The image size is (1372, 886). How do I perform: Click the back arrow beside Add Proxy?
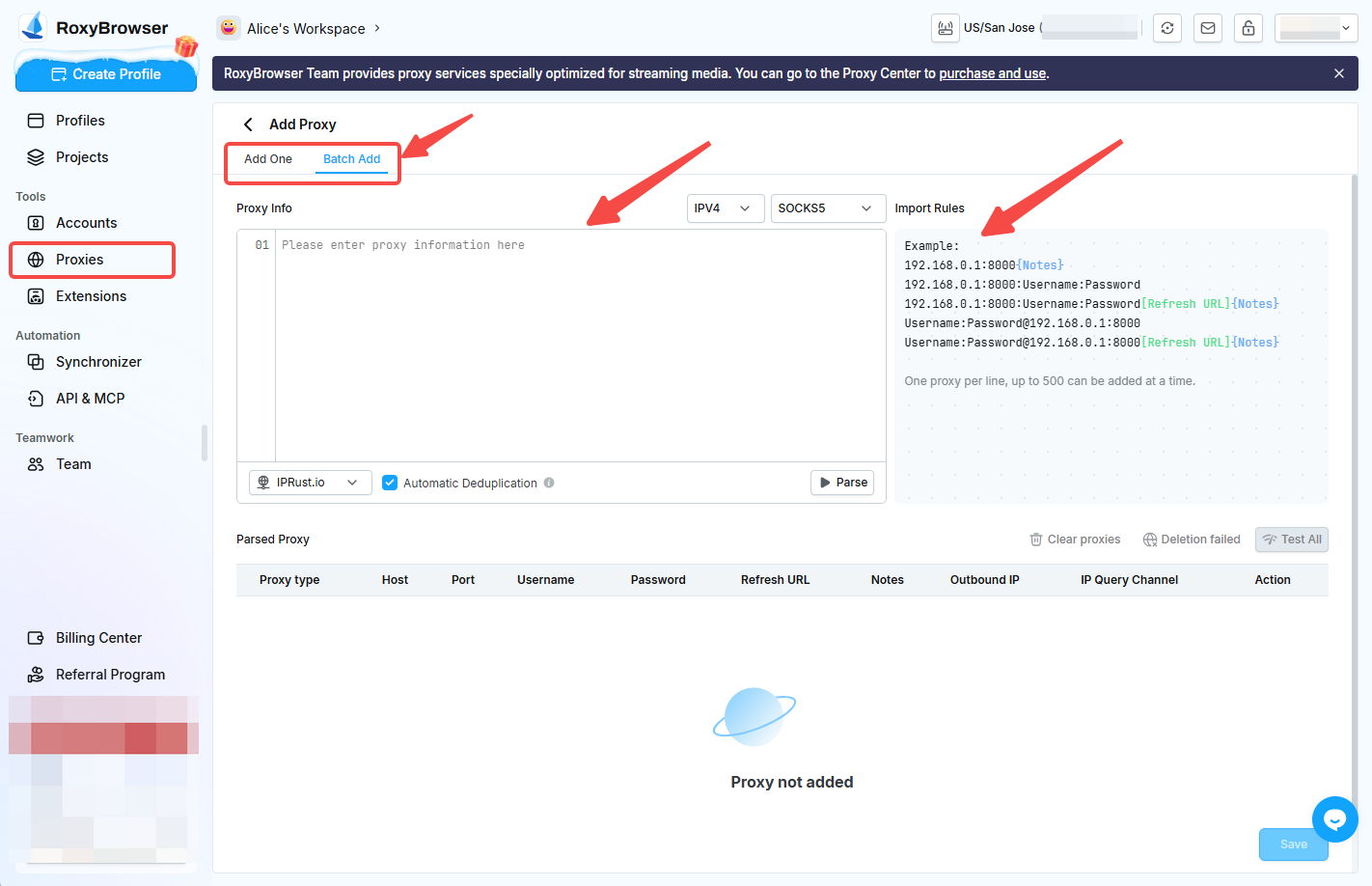pos(248,125)
